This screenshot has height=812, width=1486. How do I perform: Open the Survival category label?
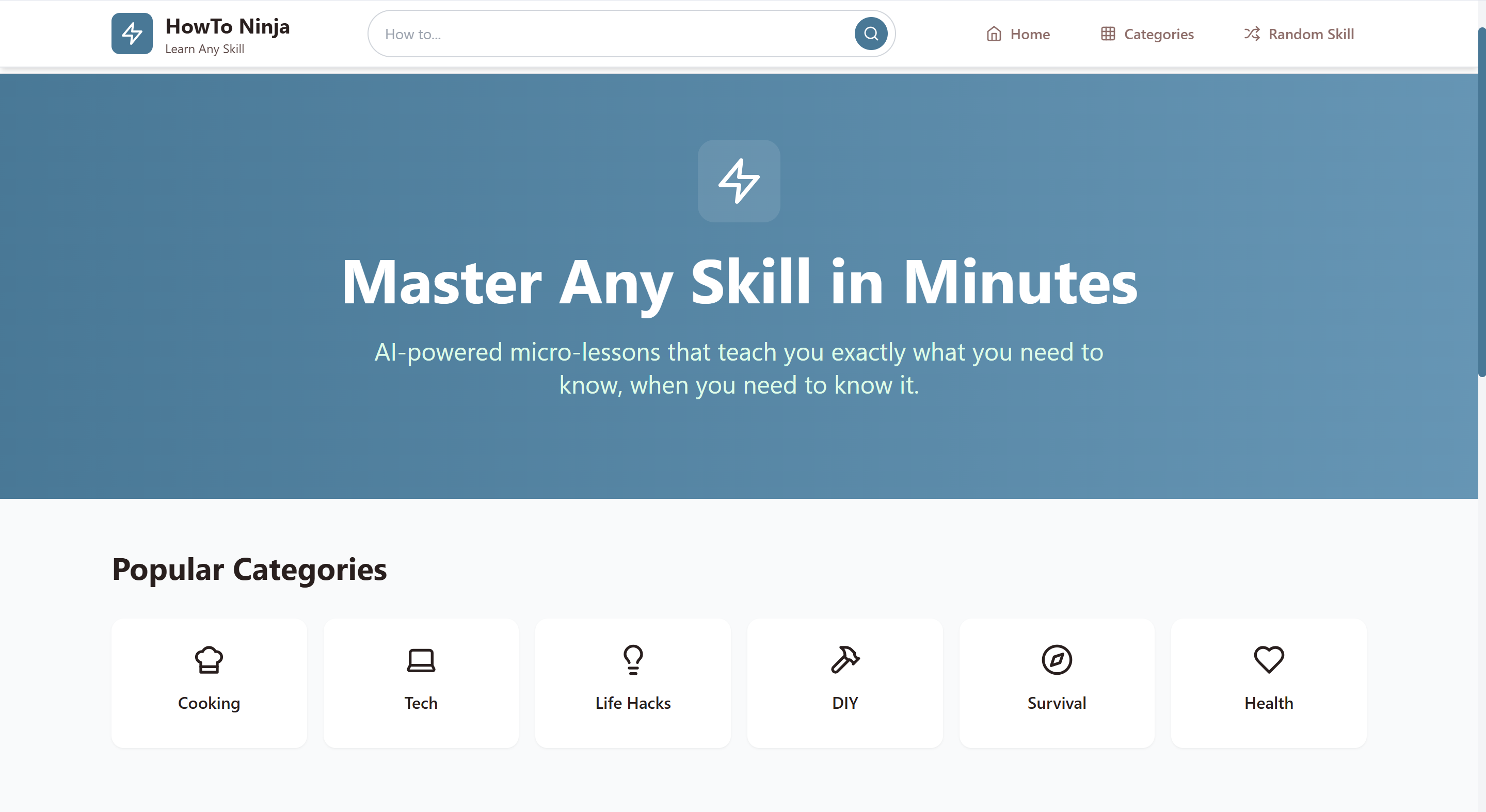pyautogui.click(x=1056, y=703)
